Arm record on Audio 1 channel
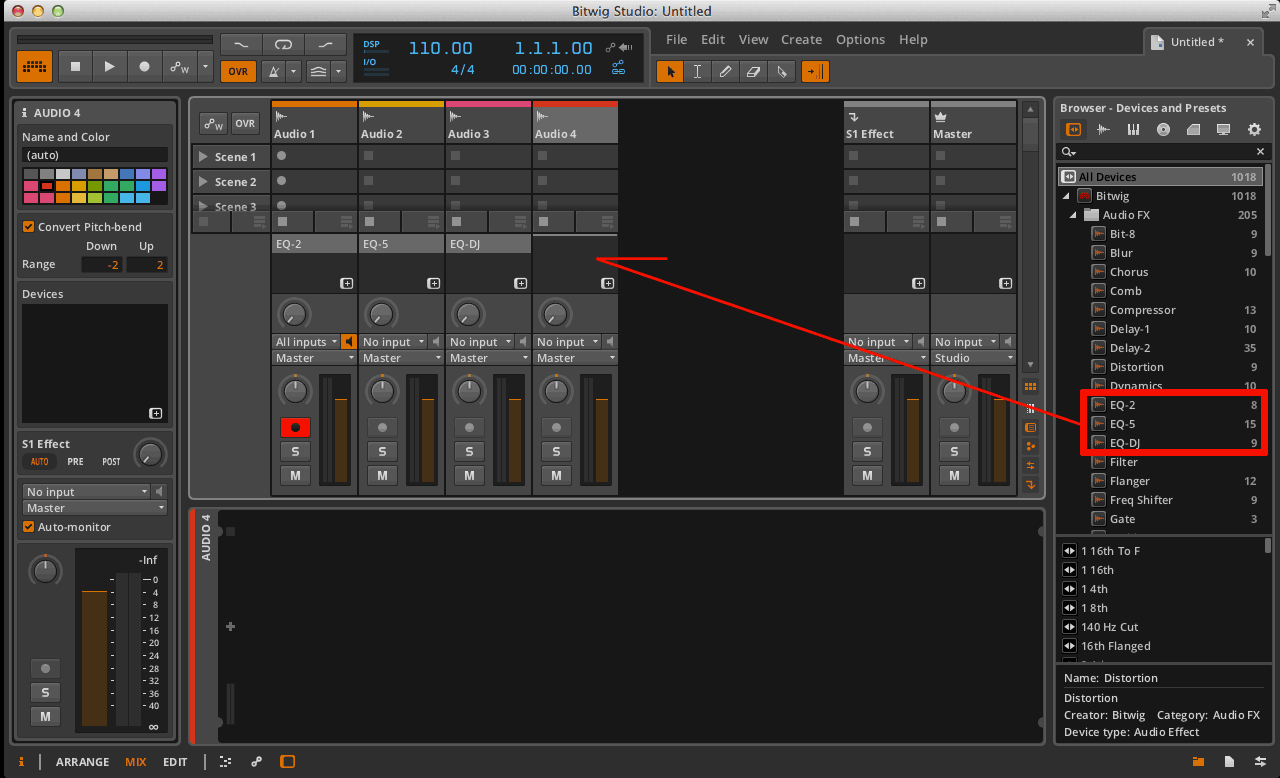 point(295,427)
